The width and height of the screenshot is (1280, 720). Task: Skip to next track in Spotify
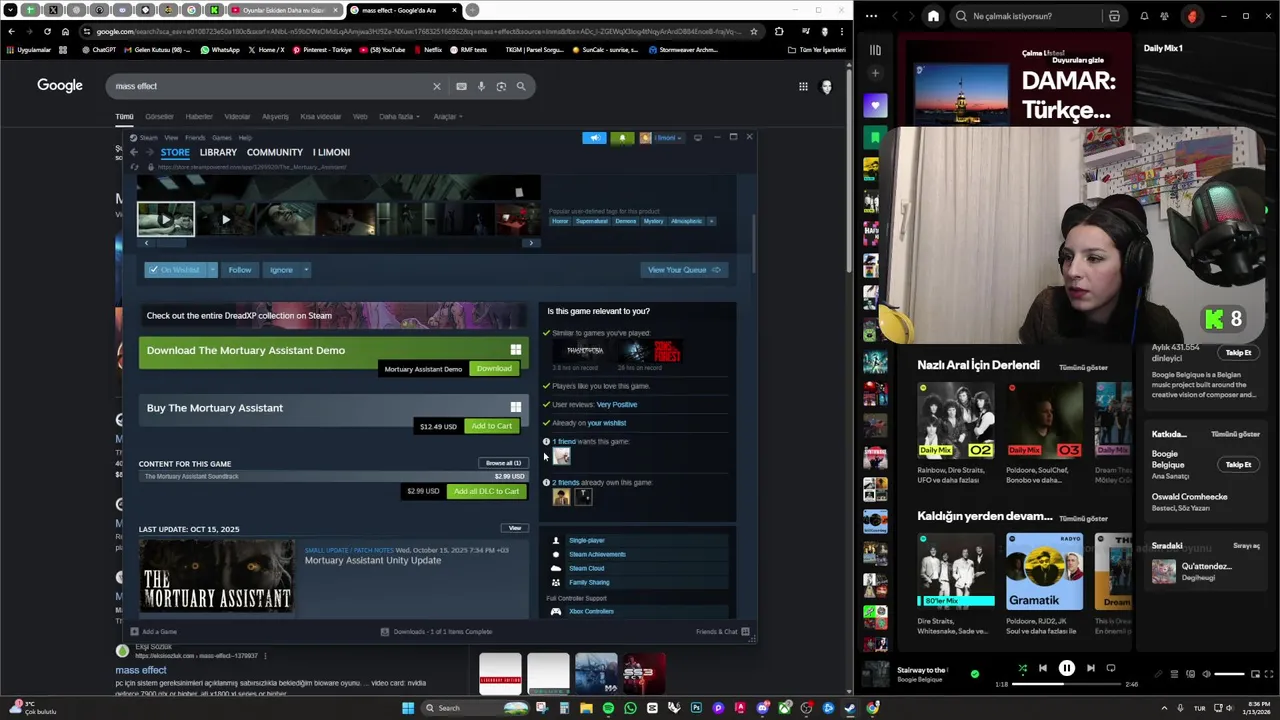(x=1090, y=668)
